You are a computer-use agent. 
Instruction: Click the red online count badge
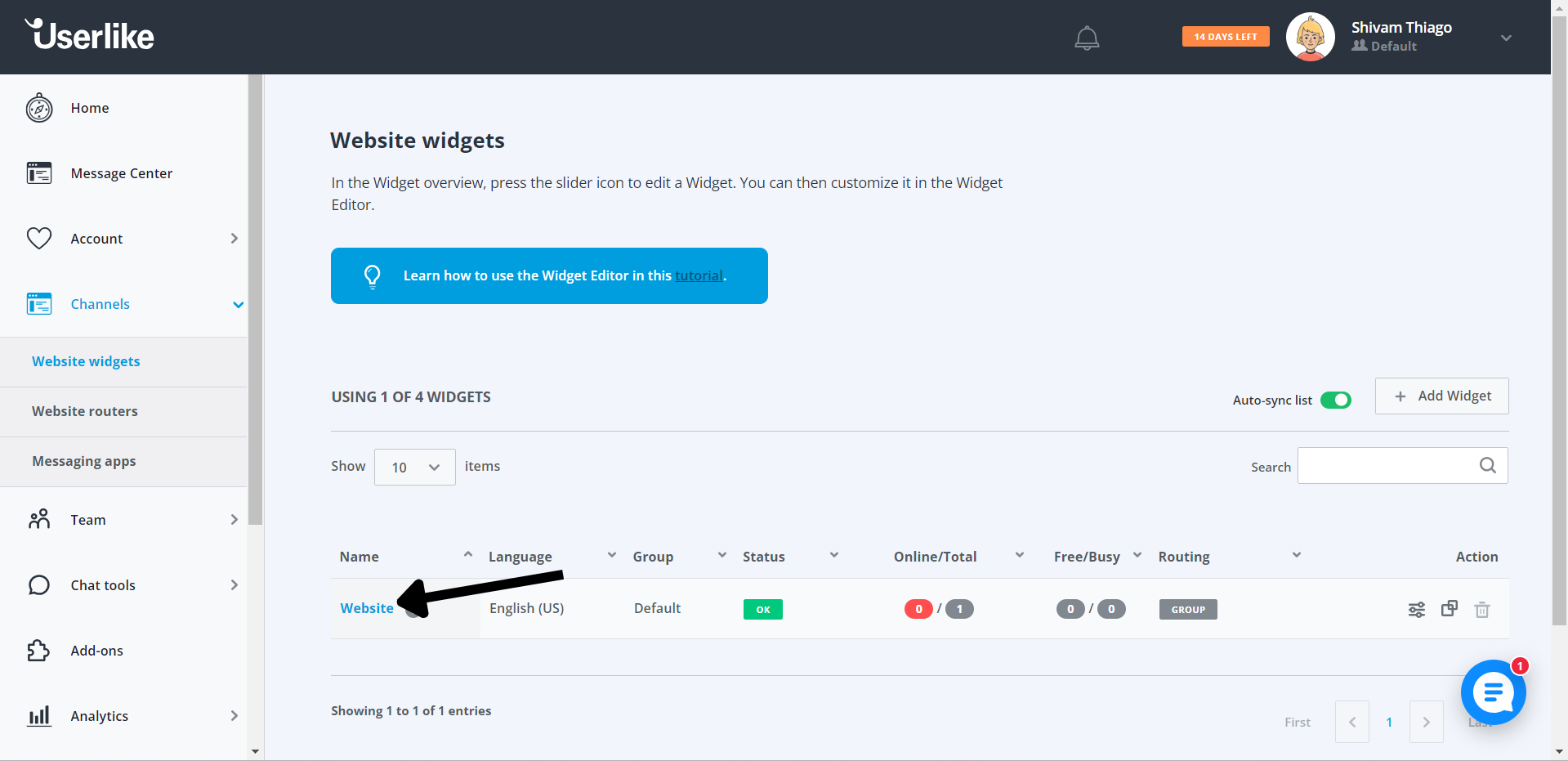click(x=918, y=609)
